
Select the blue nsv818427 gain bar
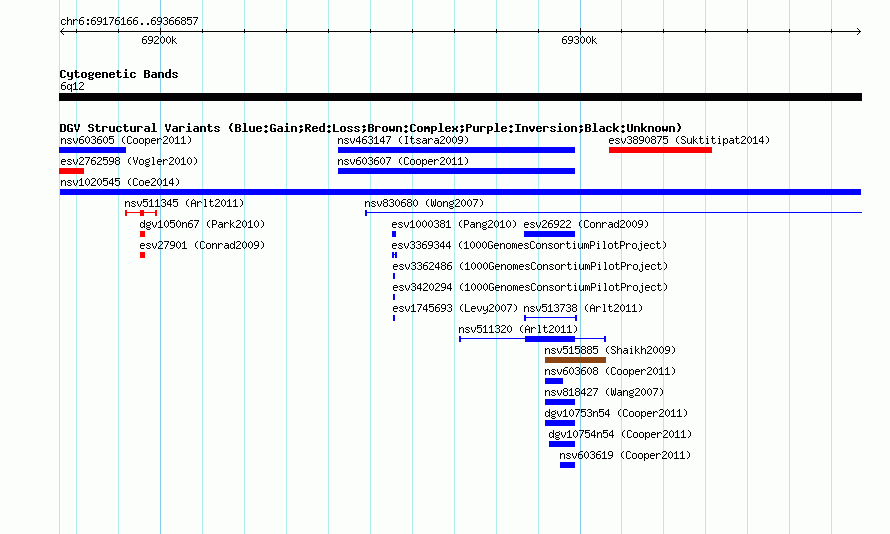pos(560,402)
